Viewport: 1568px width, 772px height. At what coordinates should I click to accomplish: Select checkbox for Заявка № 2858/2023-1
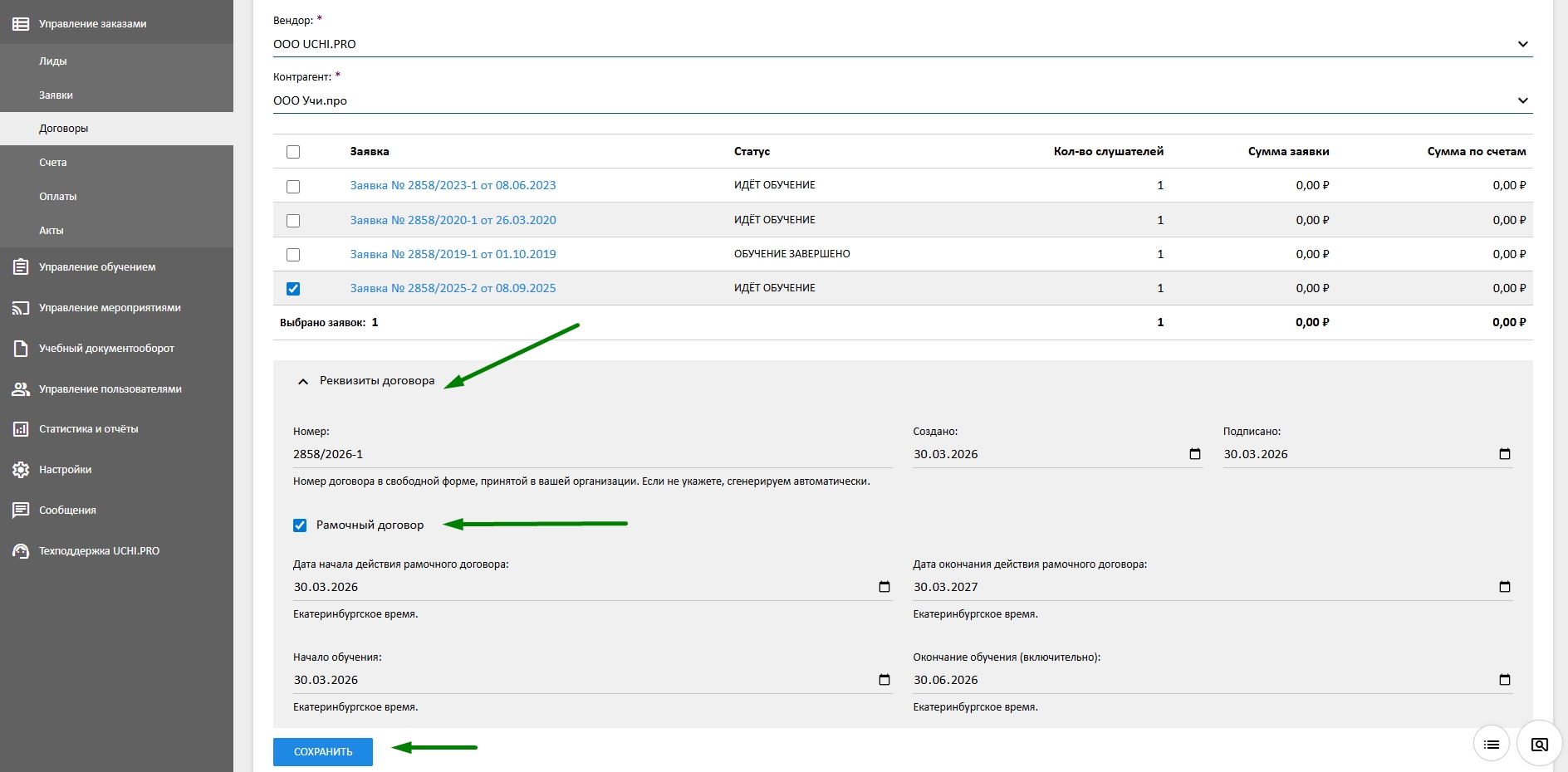293,187
